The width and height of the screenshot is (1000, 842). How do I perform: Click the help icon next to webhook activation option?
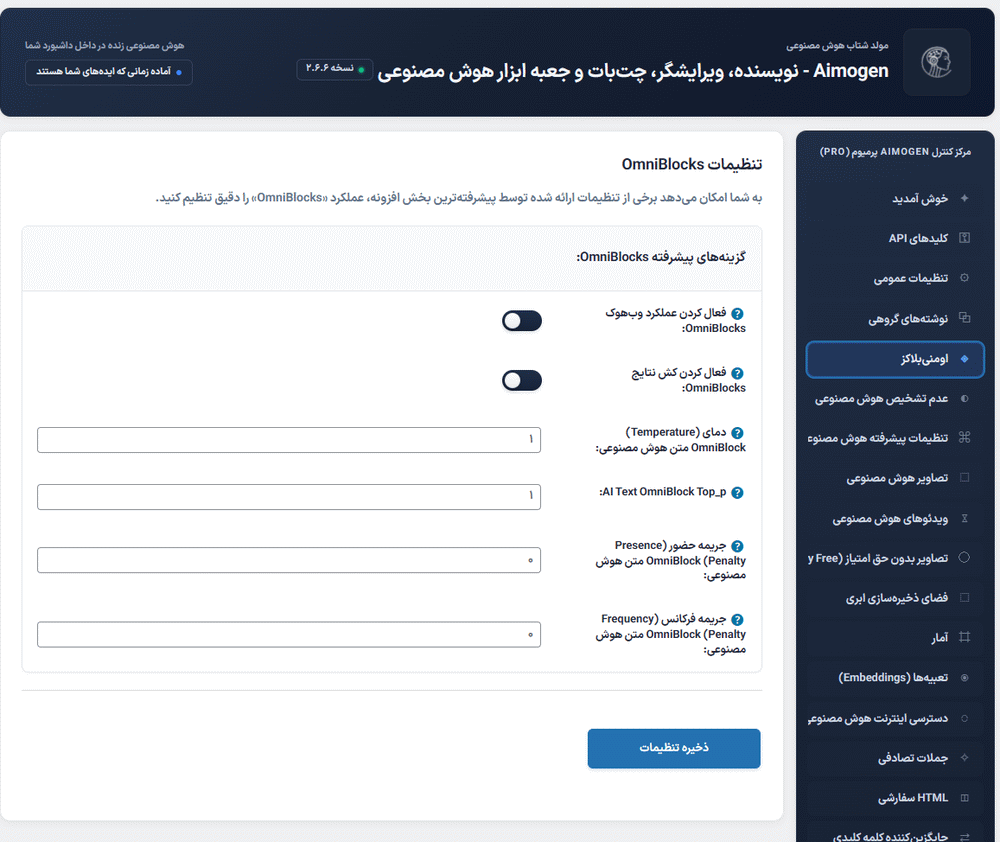coord(738,313)
